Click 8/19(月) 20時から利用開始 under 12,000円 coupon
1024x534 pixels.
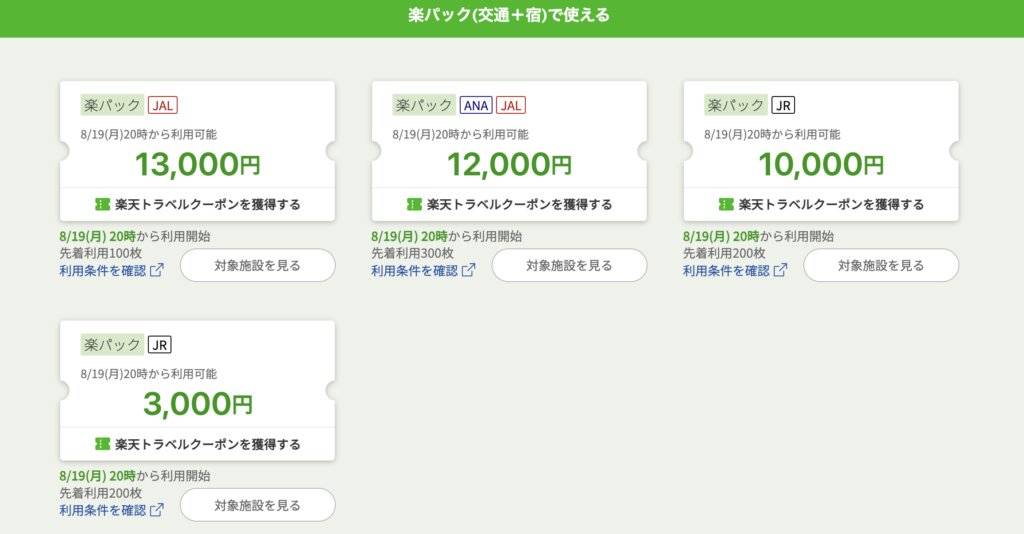tap(447, 236)
